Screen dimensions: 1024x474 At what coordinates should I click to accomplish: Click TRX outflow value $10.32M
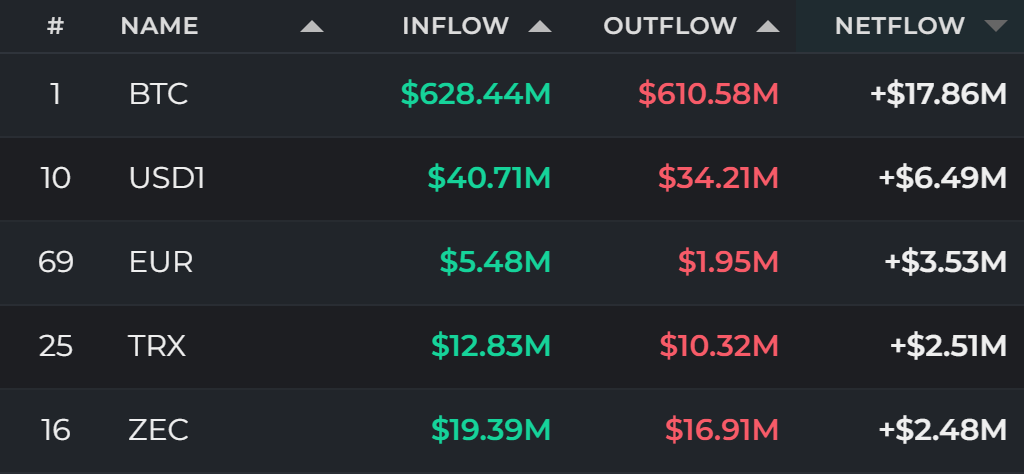(x=719, y=346)
